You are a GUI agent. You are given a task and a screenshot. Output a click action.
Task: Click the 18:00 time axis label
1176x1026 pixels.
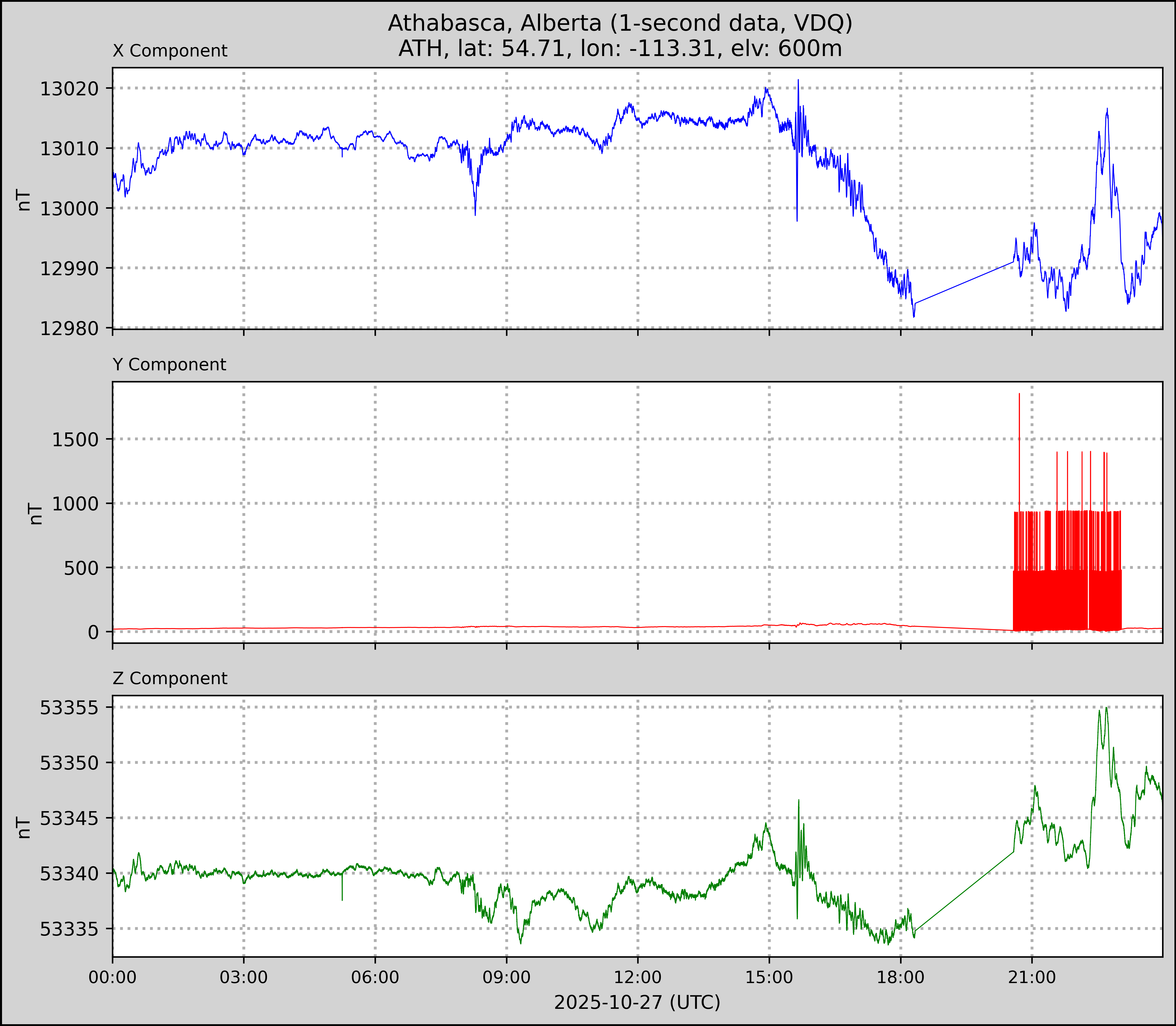click(901, 977)
